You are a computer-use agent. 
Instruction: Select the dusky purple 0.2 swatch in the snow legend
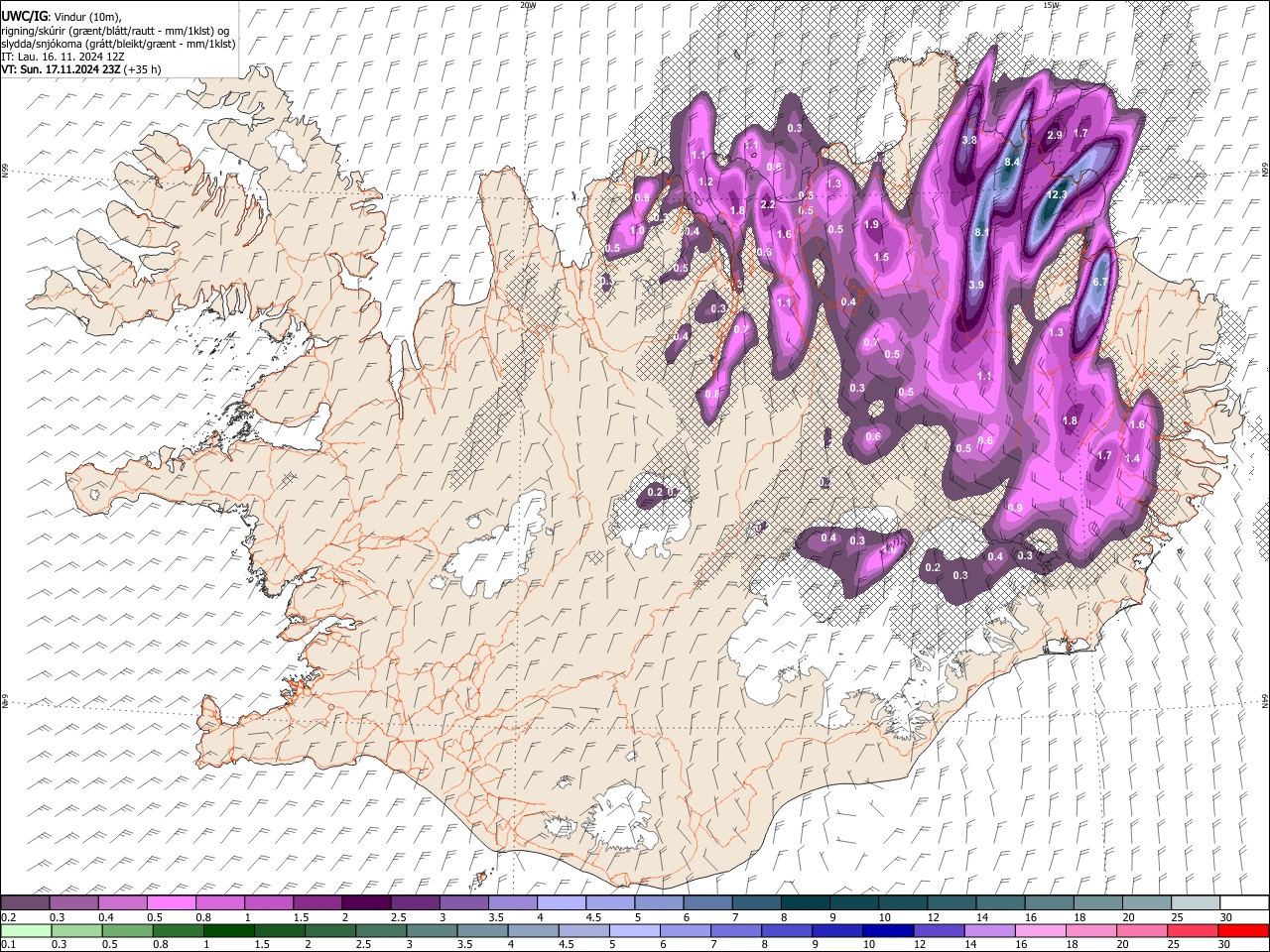click(x=26, y=902)
